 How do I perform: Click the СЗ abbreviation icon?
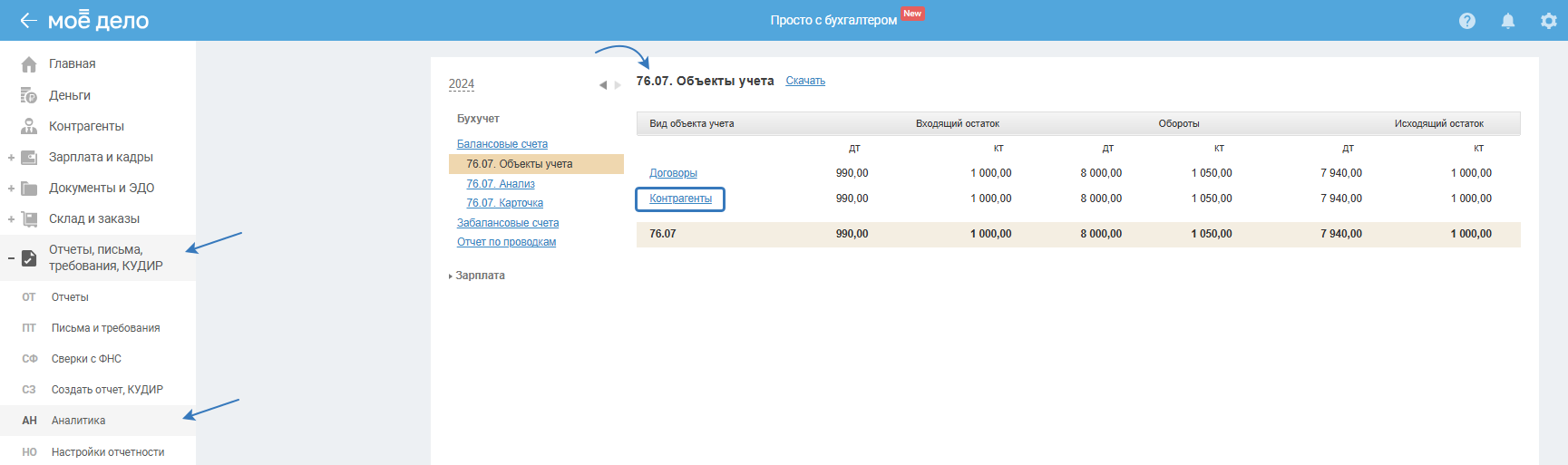pyautogui.click(x=29, y=390)
